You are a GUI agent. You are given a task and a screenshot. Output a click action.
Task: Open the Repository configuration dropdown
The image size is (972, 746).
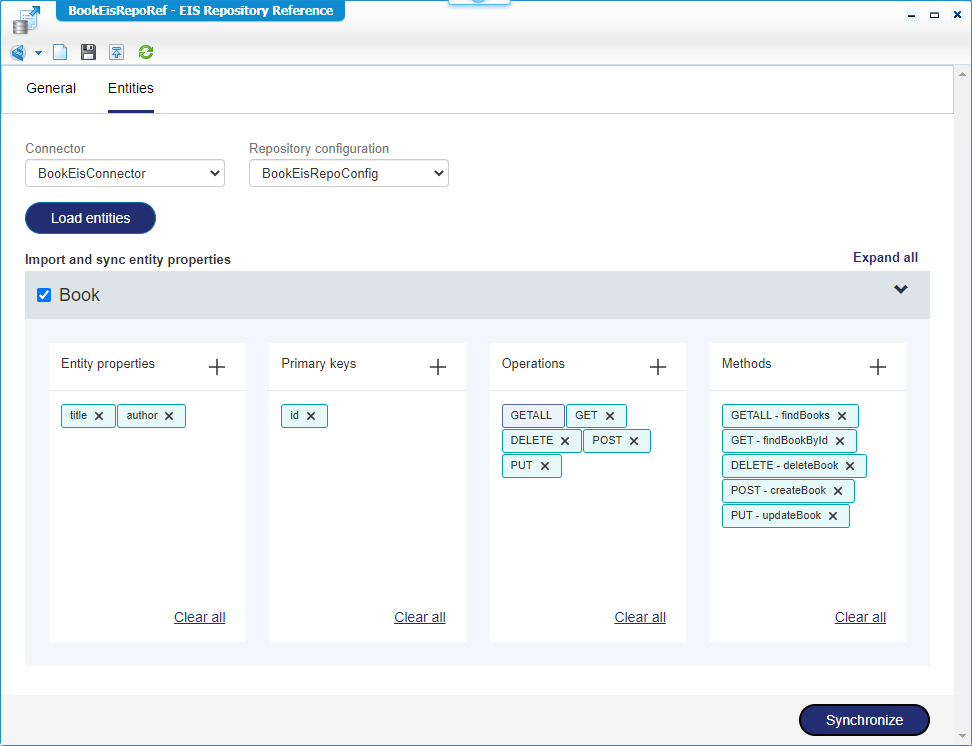coord(348,174)
